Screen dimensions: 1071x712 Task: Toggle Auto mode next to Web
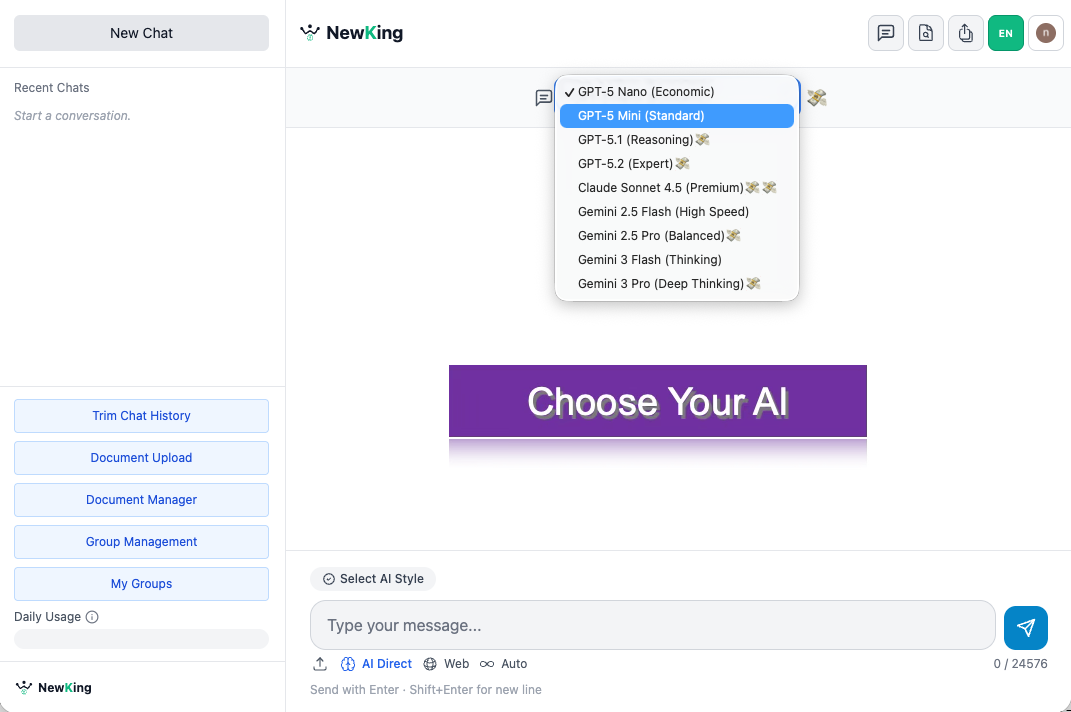tap(504, 663)
